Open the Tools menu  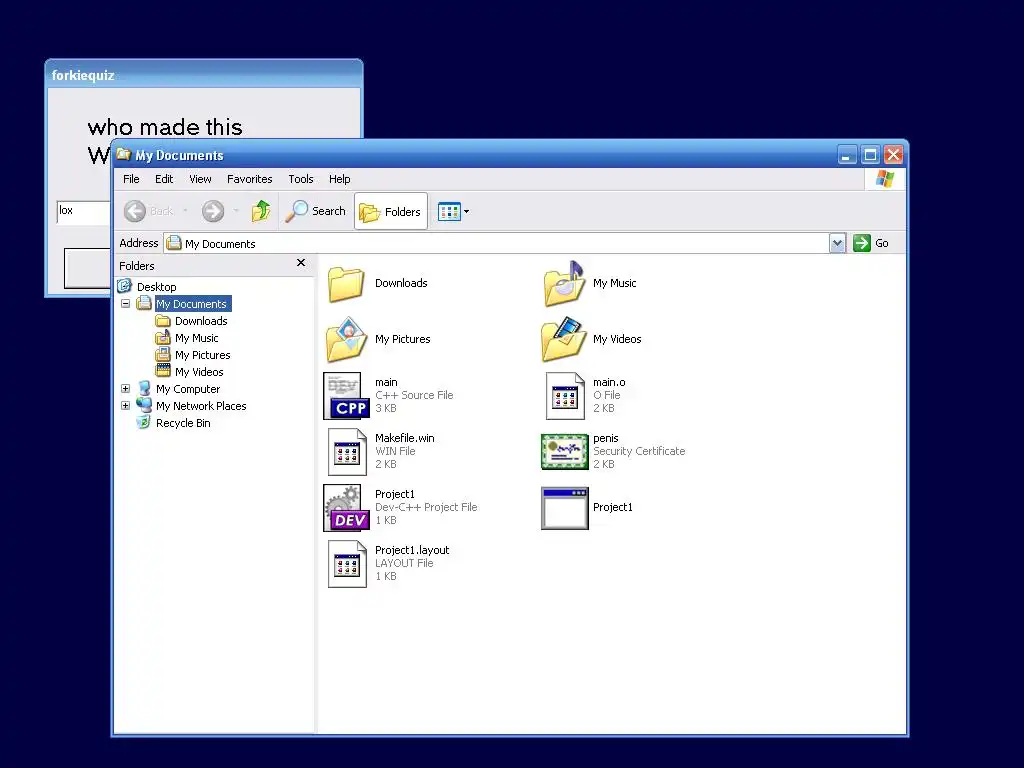(300, 179)
